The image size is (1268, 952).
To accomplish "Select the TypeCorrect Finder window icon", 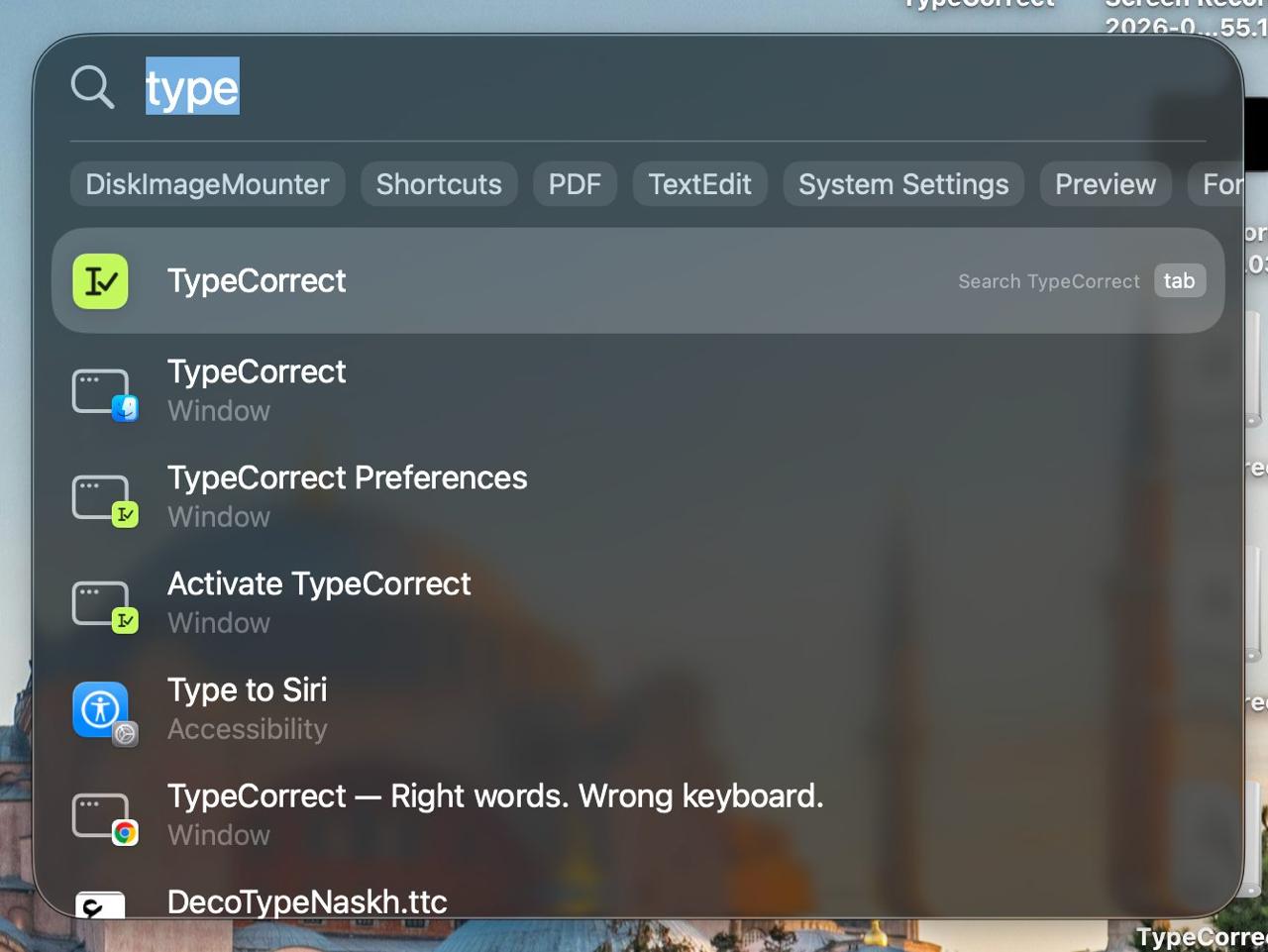I will 104,394.
